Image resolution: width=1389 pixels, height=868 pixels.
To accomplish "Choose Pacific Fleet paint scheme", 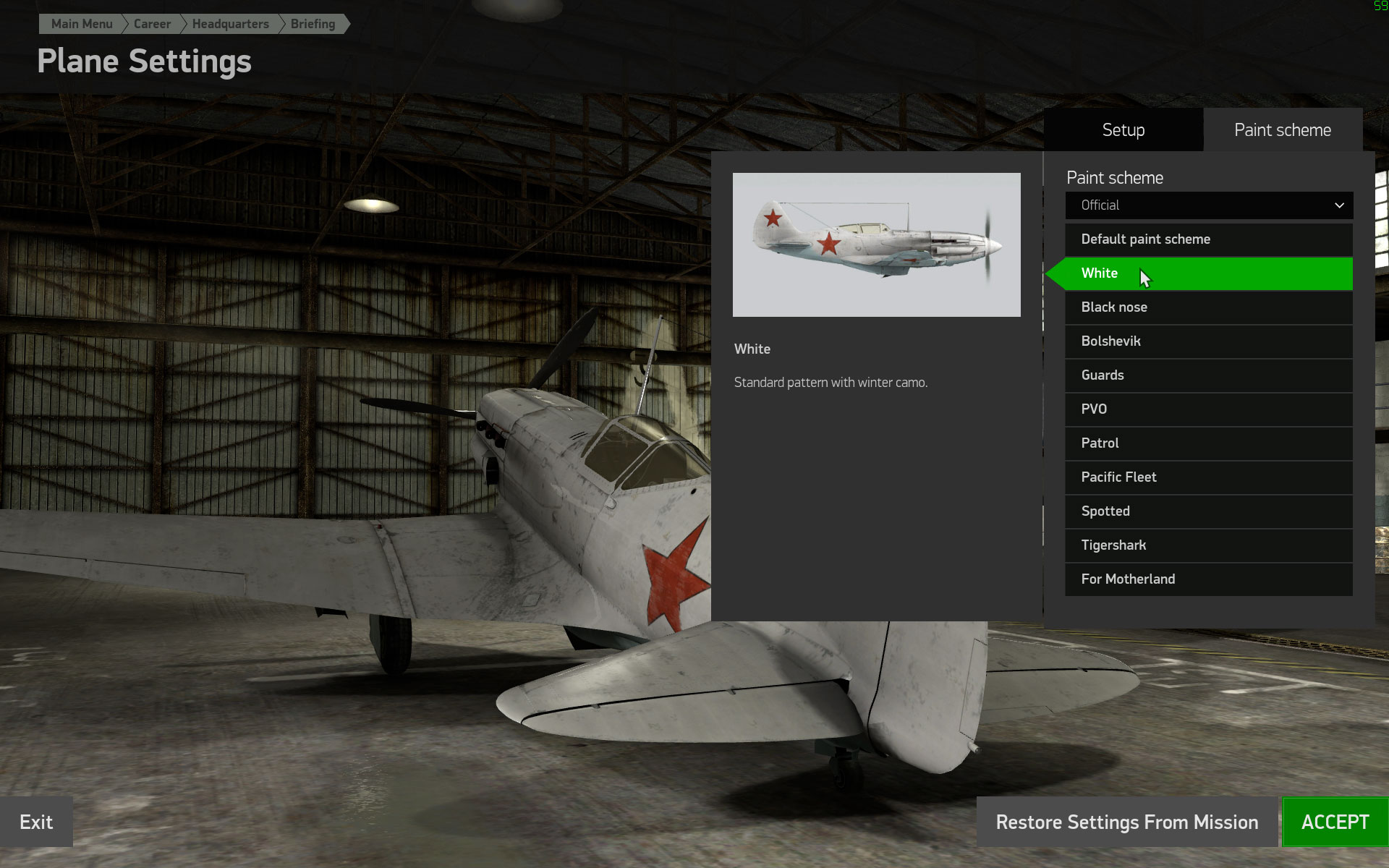I will click(x=1209, y=477).
